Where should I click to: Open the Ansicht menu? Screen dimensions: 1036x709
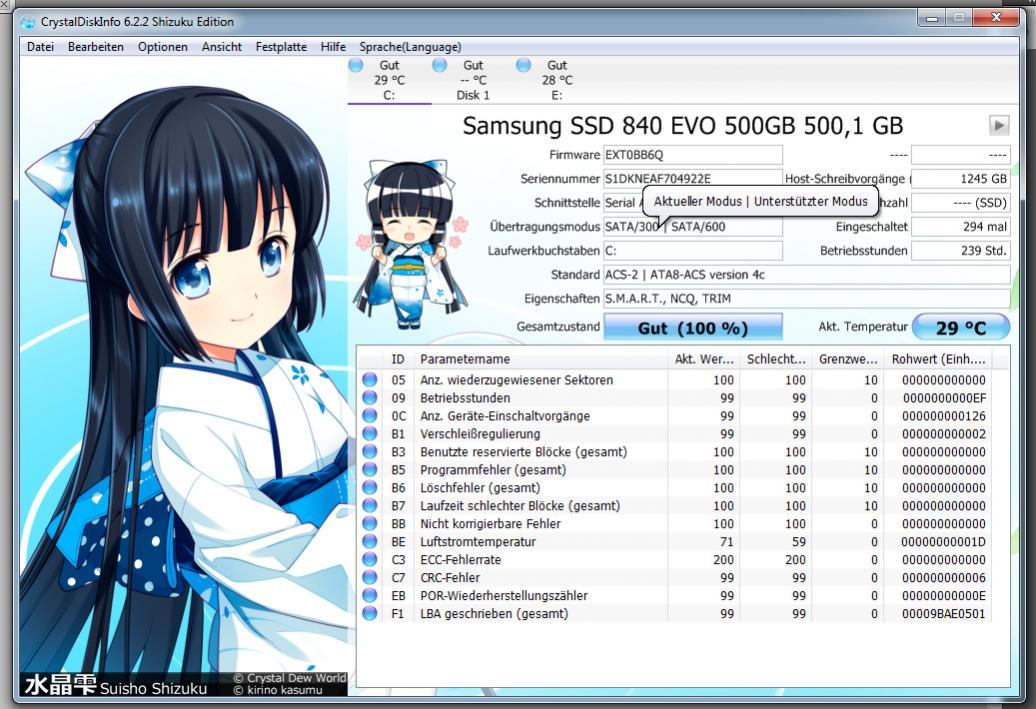click(x=221, y=47)
